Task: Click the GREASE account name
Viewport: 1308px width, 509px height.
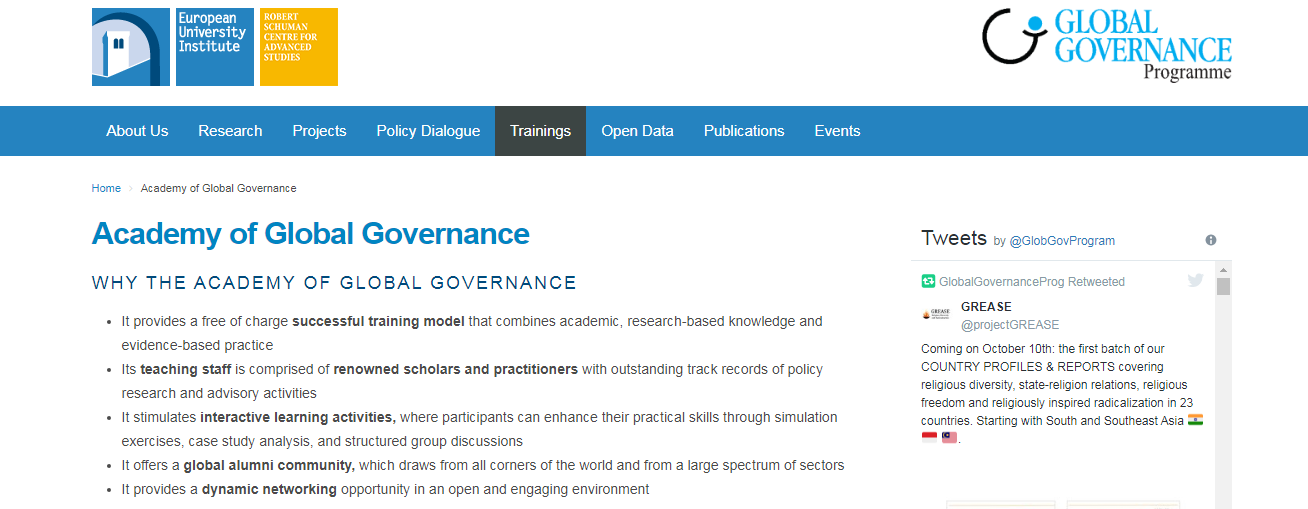Action: pyautogui.click(x=986, y=307)
